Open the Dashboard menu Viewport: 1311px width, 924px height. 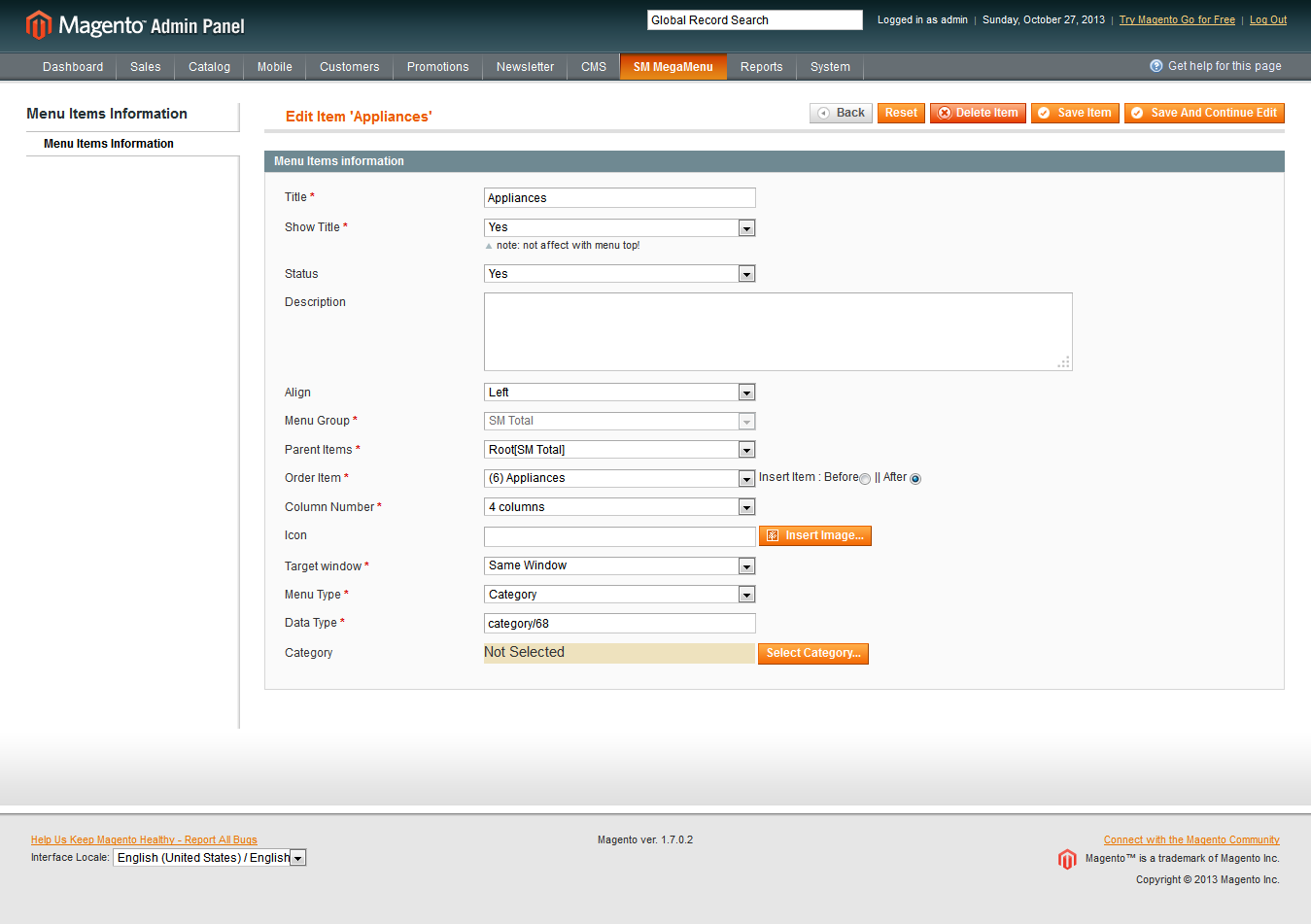coord(73,67)
